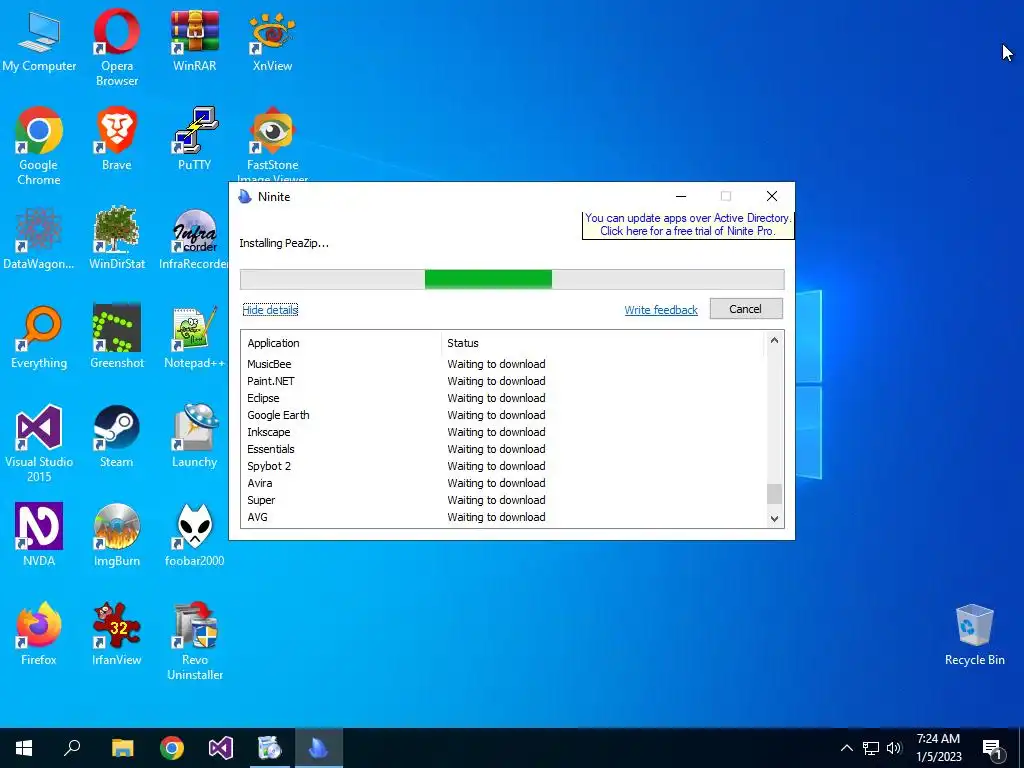This screenshot has width=1024, height=768.
Task: Open File Explorer from the taskbar
Action: pyautogui.click(x=122, y=748)
